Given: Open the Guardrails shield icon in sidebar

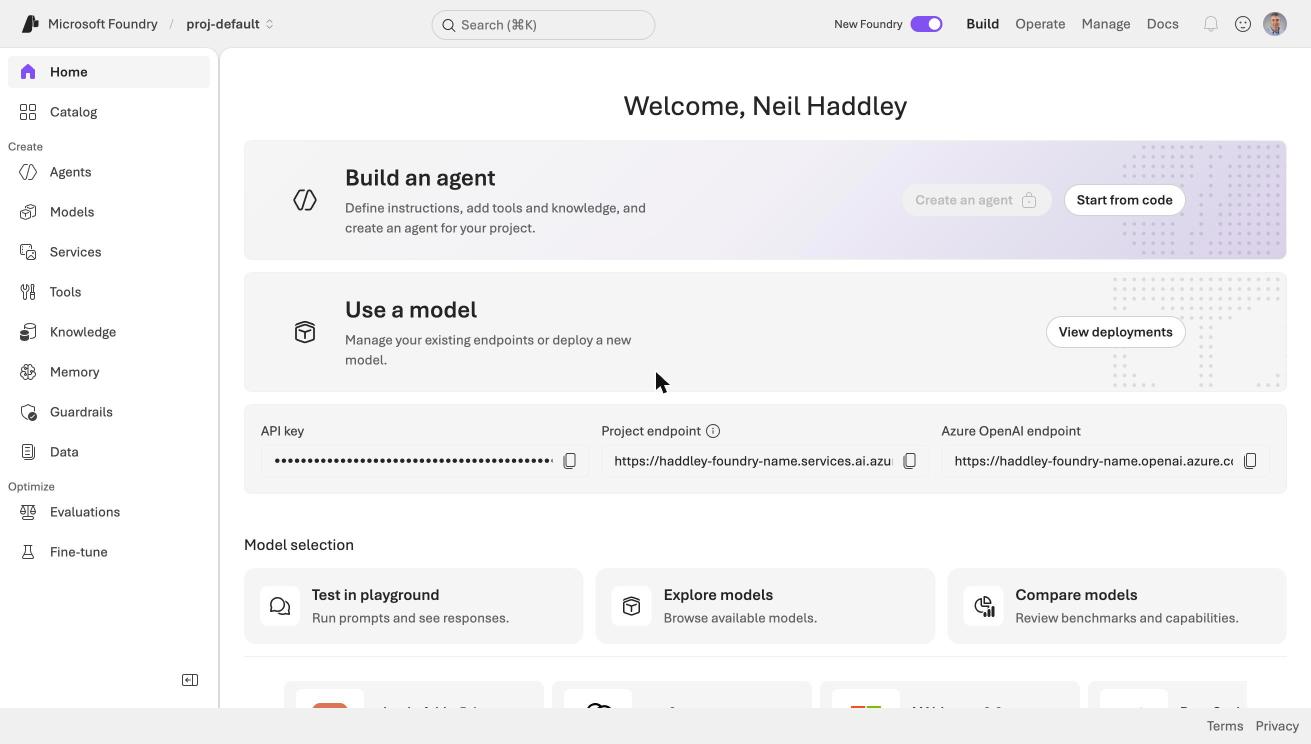Looking at the screenshot, I should tap(28, 412).
